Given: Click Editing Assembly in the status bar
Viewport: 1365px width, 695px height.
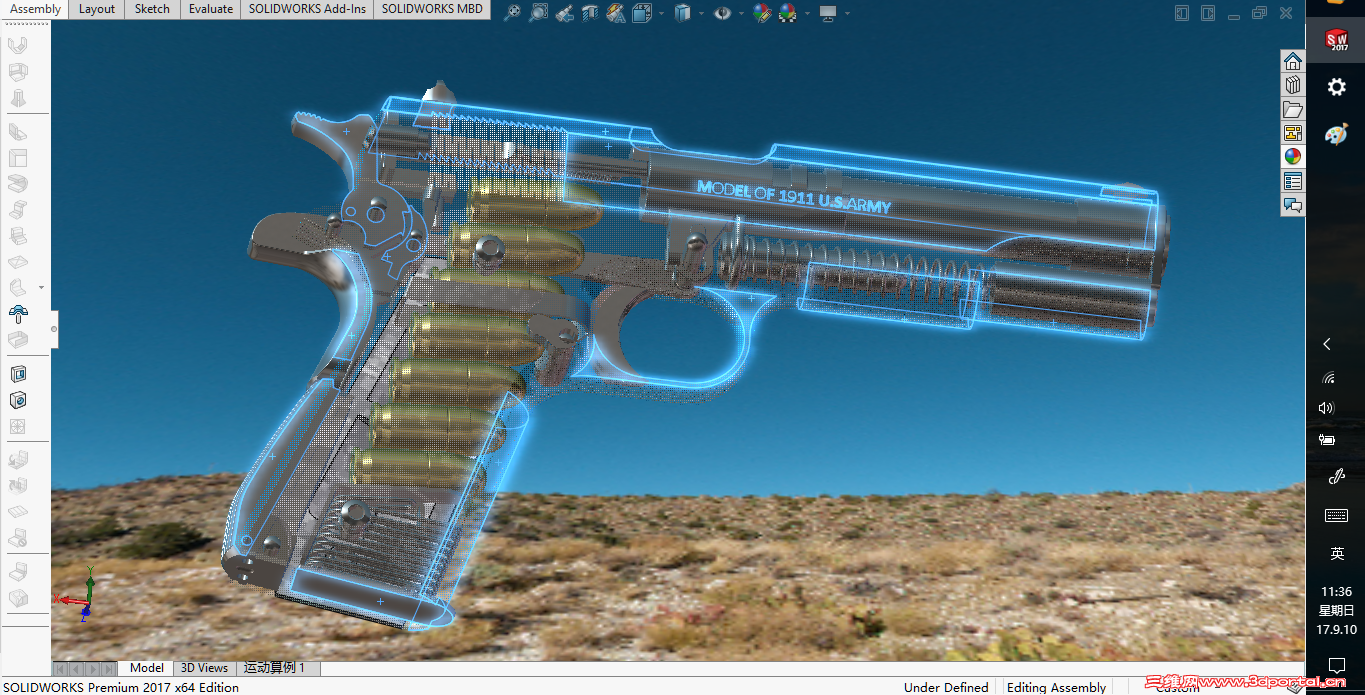Looking at the screenshot, I should tap(1056, 688).
